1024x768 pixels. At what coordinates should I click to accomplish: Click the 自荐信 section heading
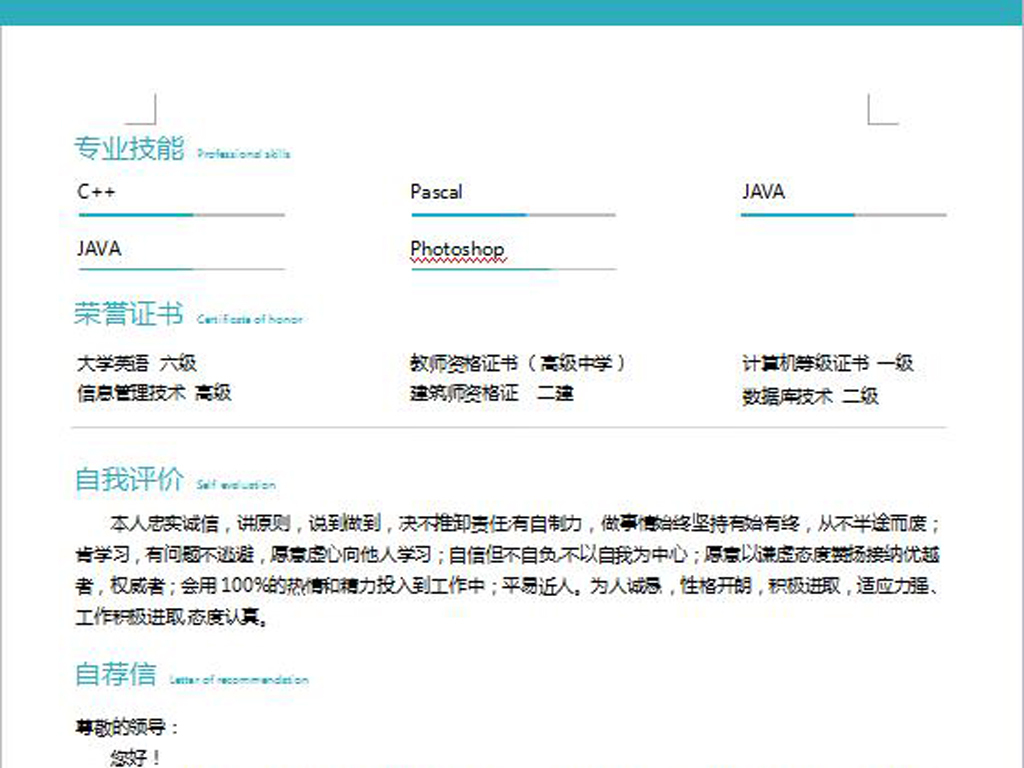pos(115,674)
